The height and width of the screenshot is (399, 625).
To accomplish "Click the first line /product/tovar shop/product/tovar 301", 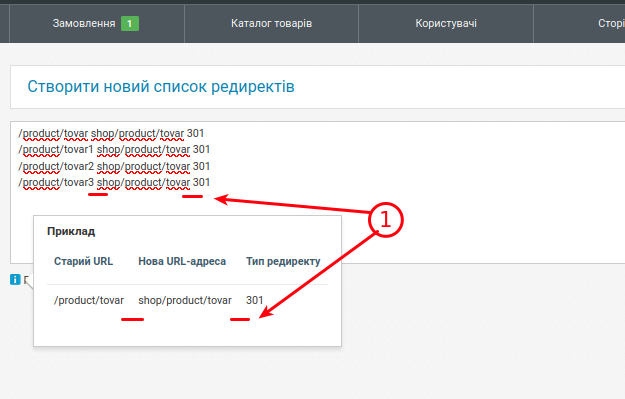I will pos(111,133).
